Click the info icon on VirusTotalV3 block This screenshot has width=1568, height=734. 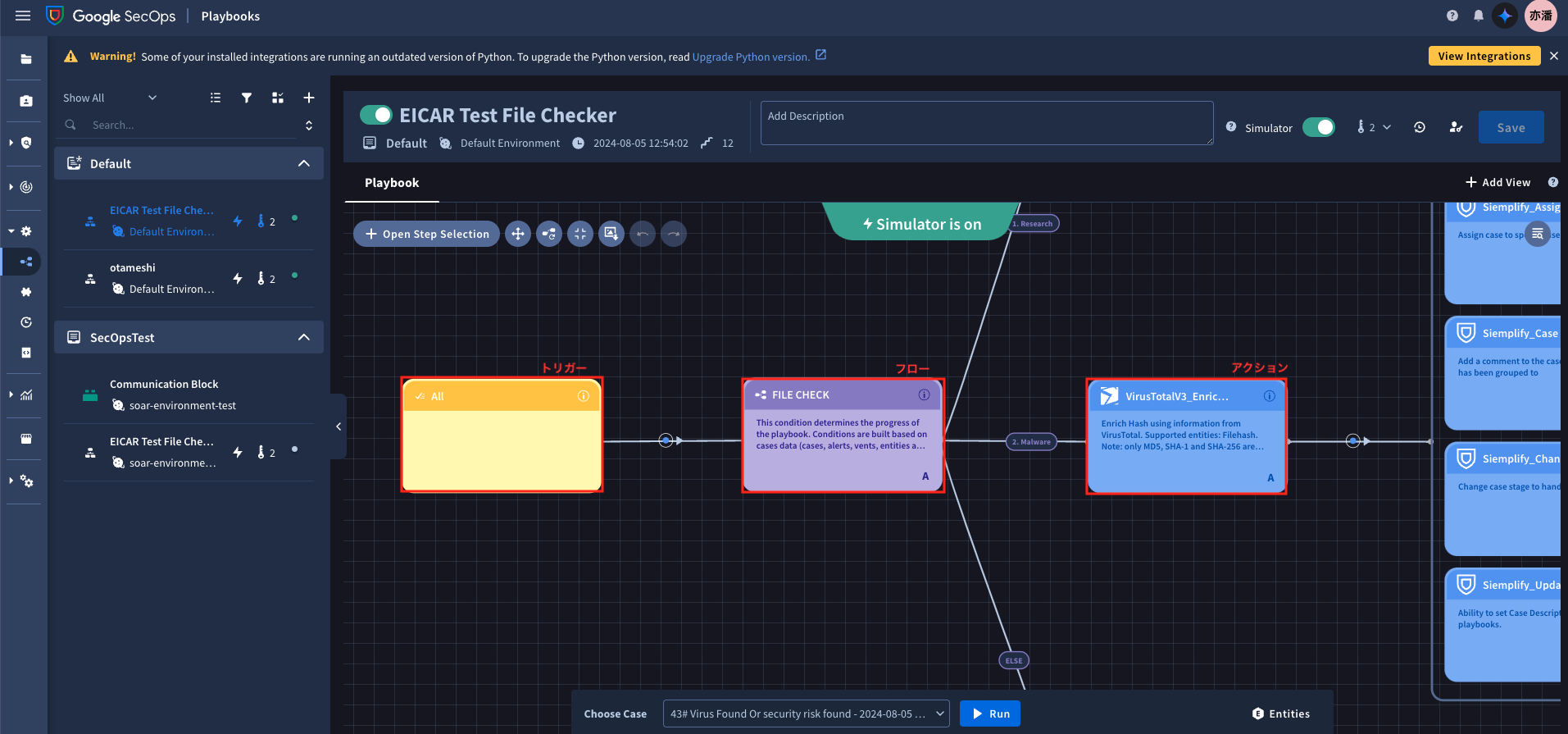tap(1269, 396)
